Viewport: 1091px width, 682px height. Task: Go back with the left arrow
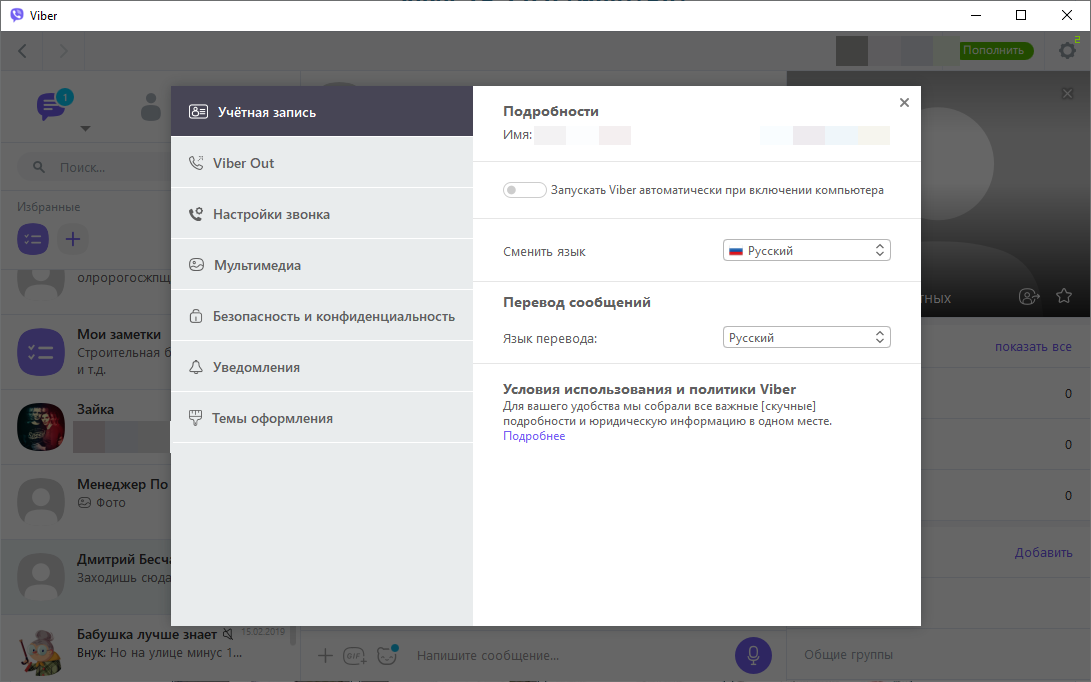pyautogui.click(x=23, y=51)
